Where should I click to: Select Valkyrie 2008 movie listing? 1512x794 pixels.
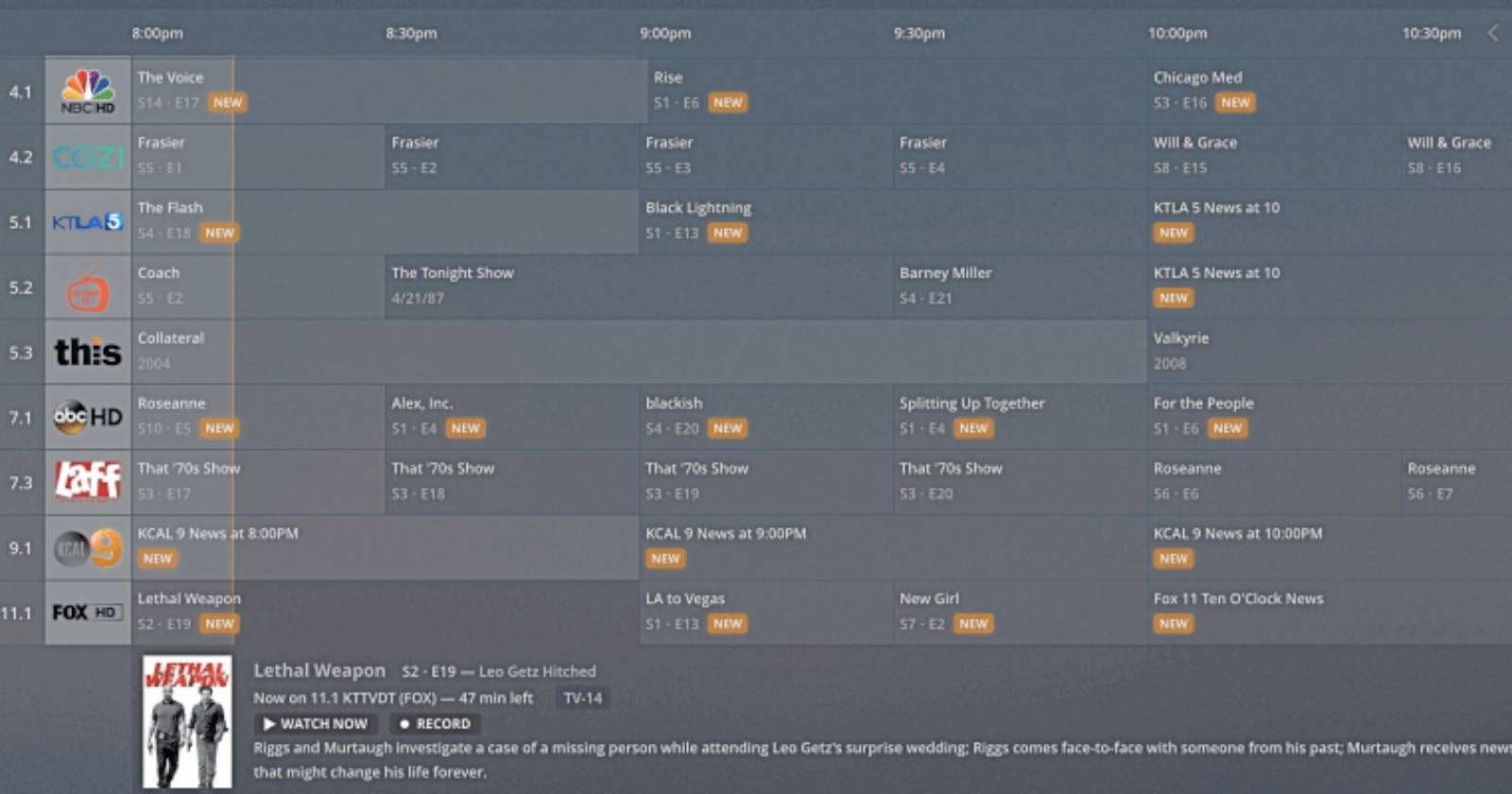pyautogui.click(x=1330, y=353)
